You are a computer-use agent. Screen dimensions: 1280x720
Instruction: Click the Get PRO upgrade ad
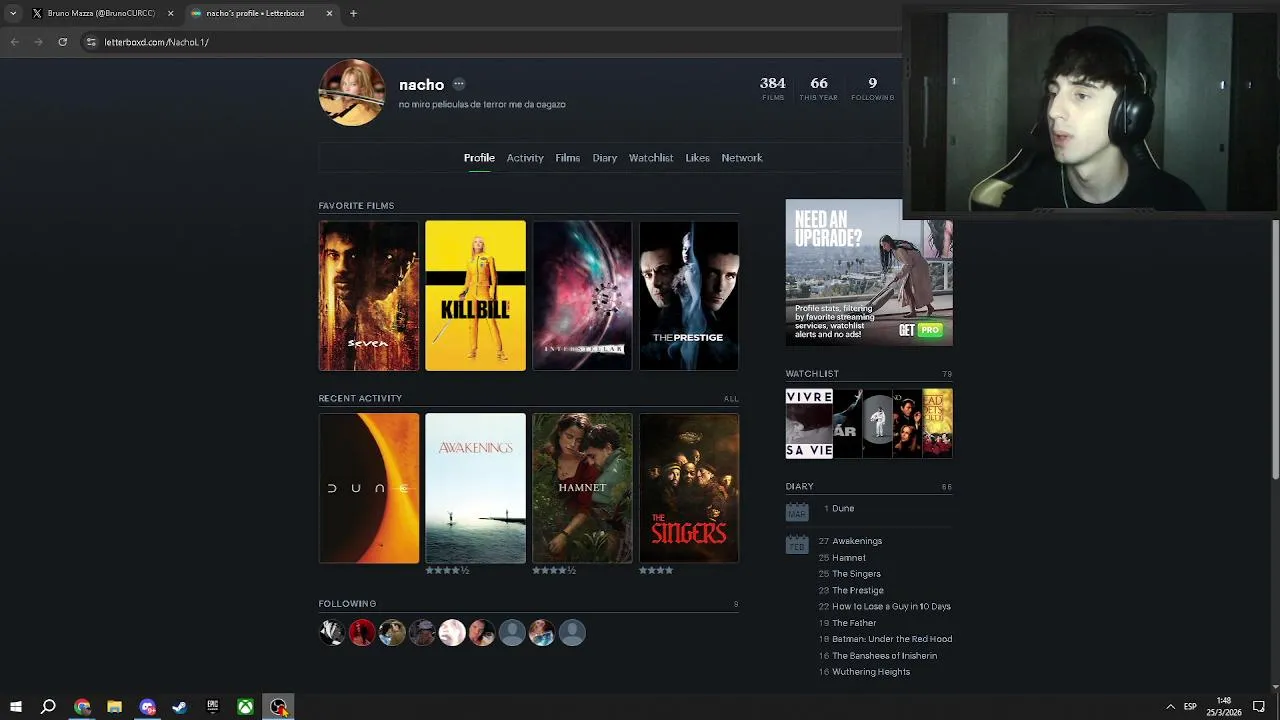pyautogui.click(x=869, y=273)
